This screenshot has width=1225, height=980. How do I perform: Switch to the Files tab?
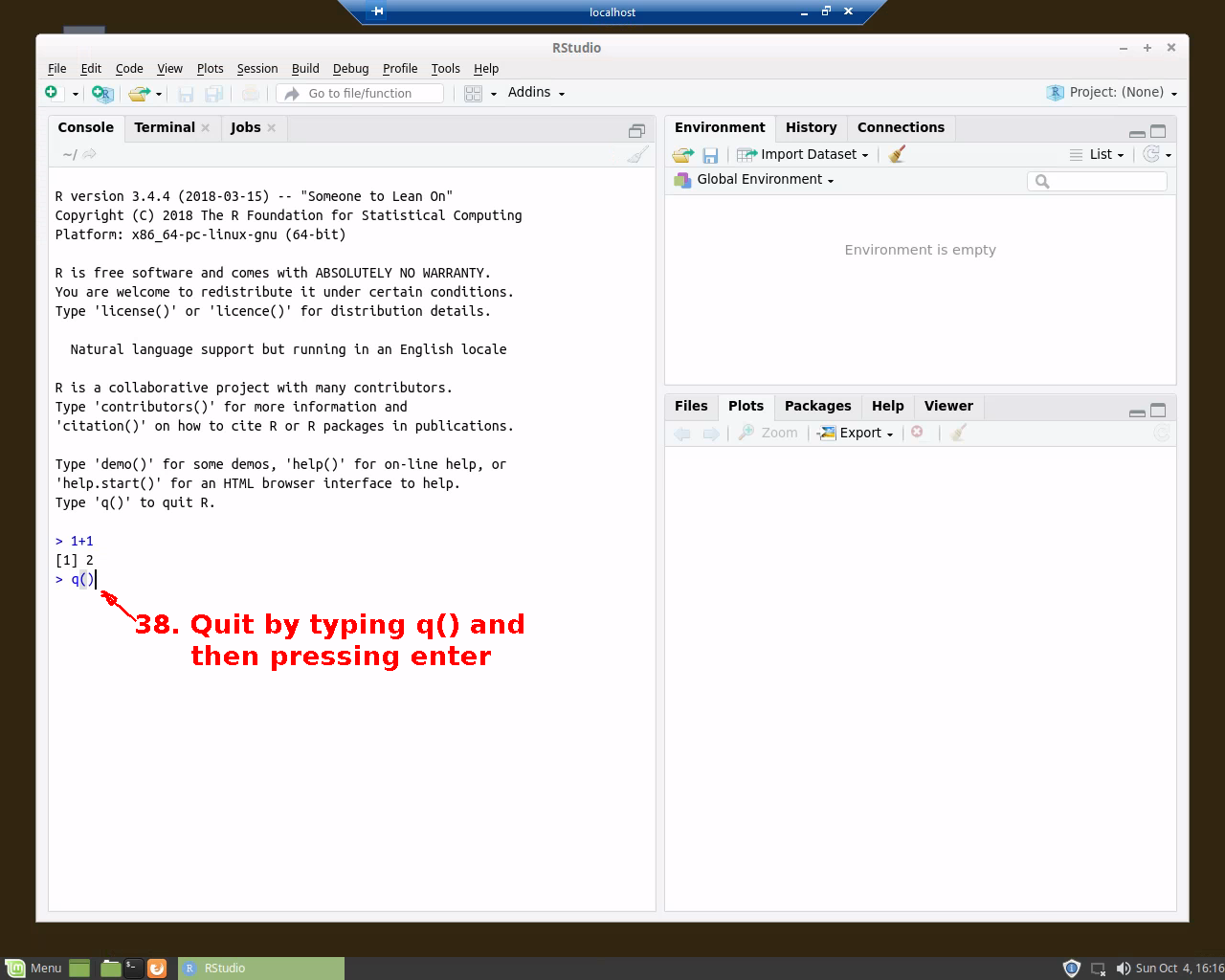(x=691, y=406)
